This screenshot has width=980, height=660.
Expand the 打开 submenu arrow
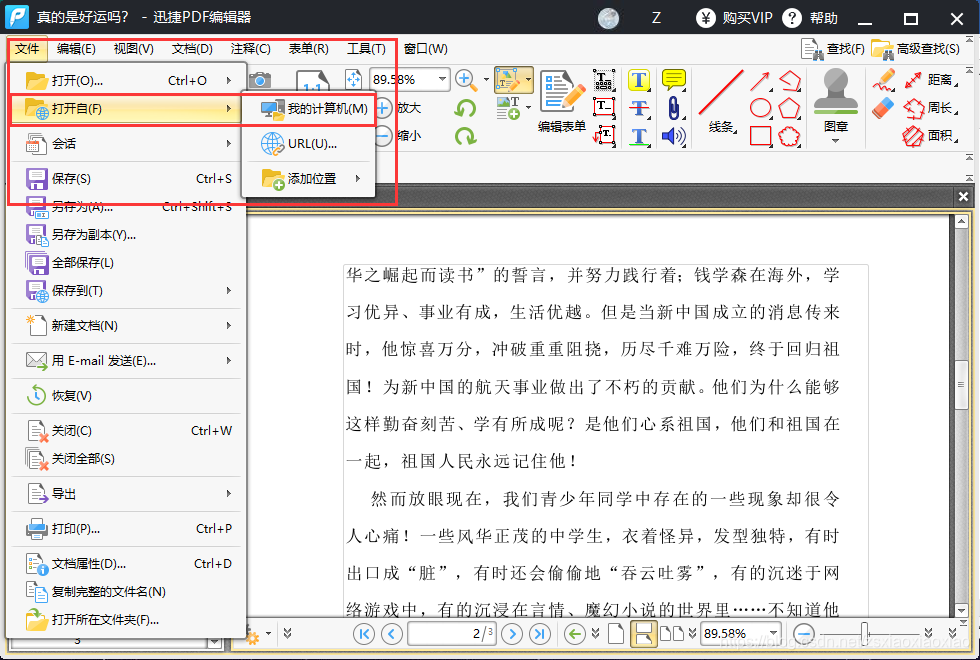229,80
